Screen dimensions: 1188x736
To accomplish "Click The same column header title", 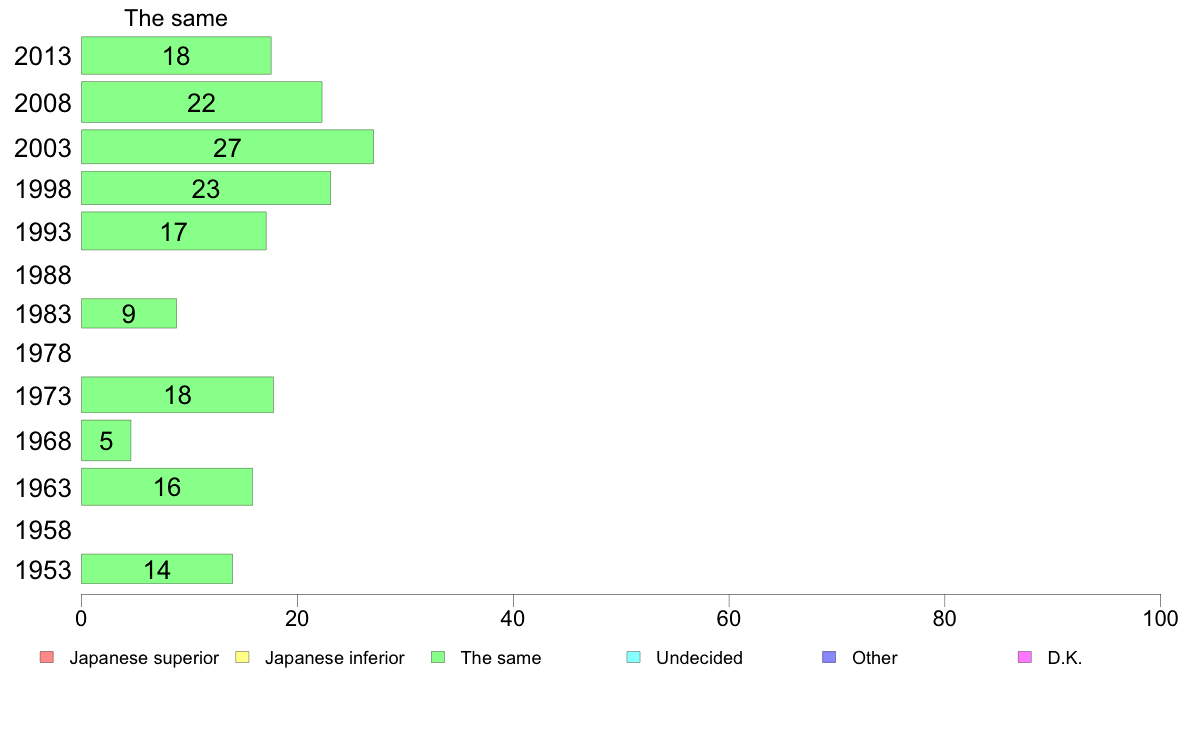I will tap(176, 18).
